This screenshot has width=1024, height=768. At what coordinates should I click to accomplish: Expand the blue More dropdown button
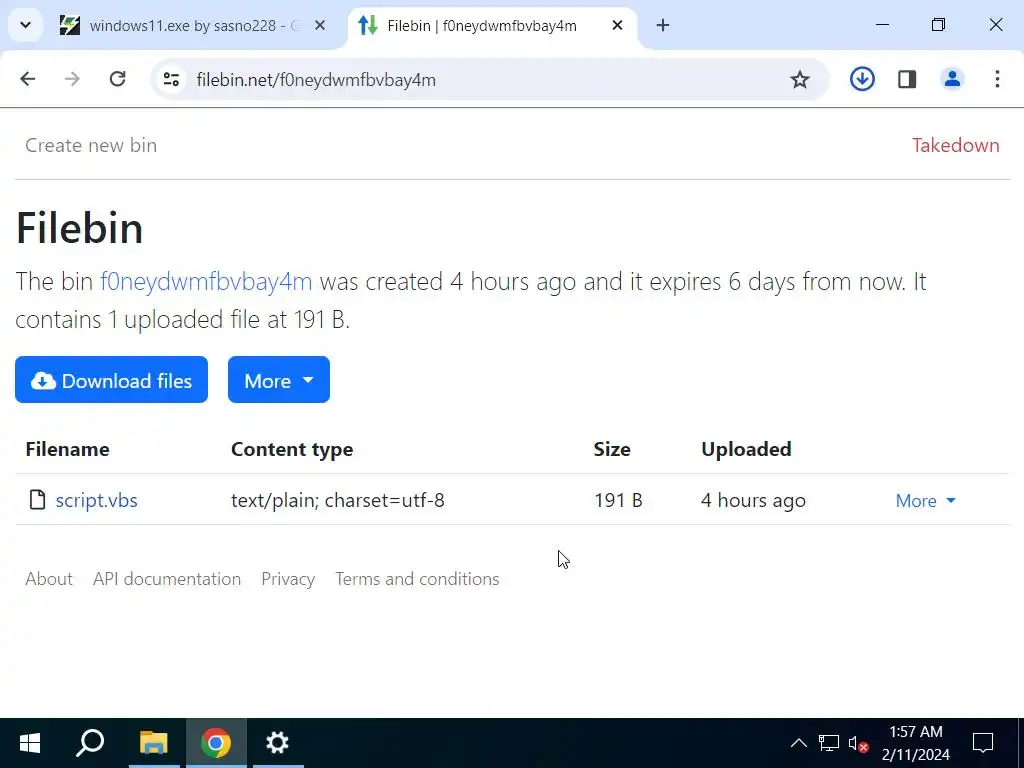(279, 379)
